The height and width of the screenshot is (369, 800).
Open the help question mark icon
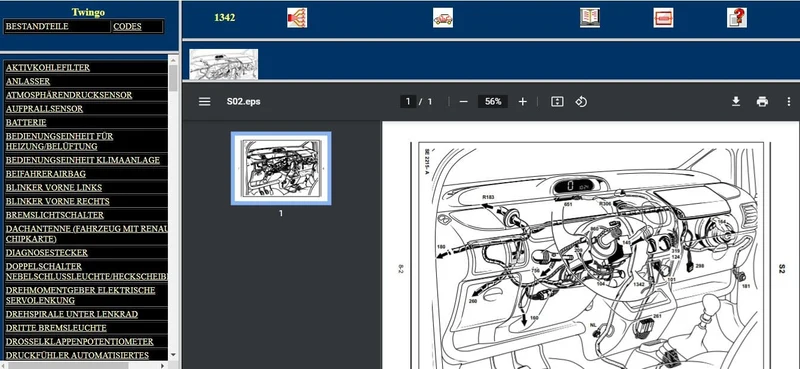click(737, 18)
